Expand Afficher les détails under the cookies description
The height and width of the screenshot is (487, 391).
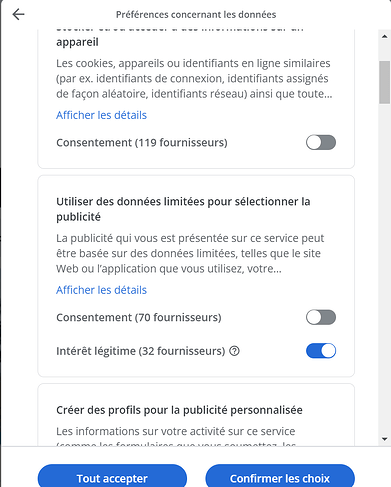(101, 115)
